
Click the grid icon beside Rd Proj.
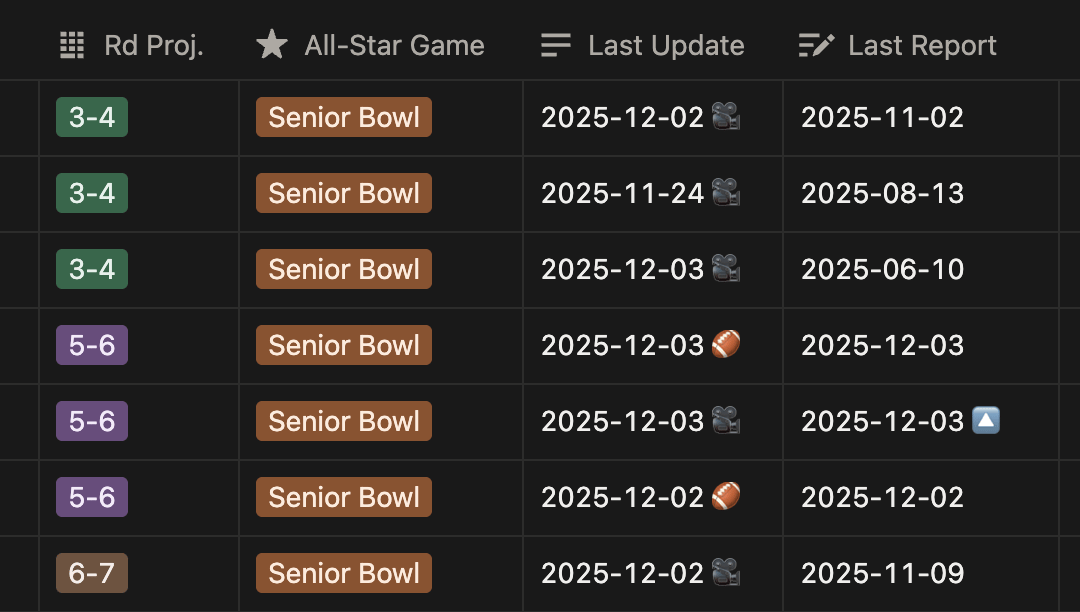[72, 45]
